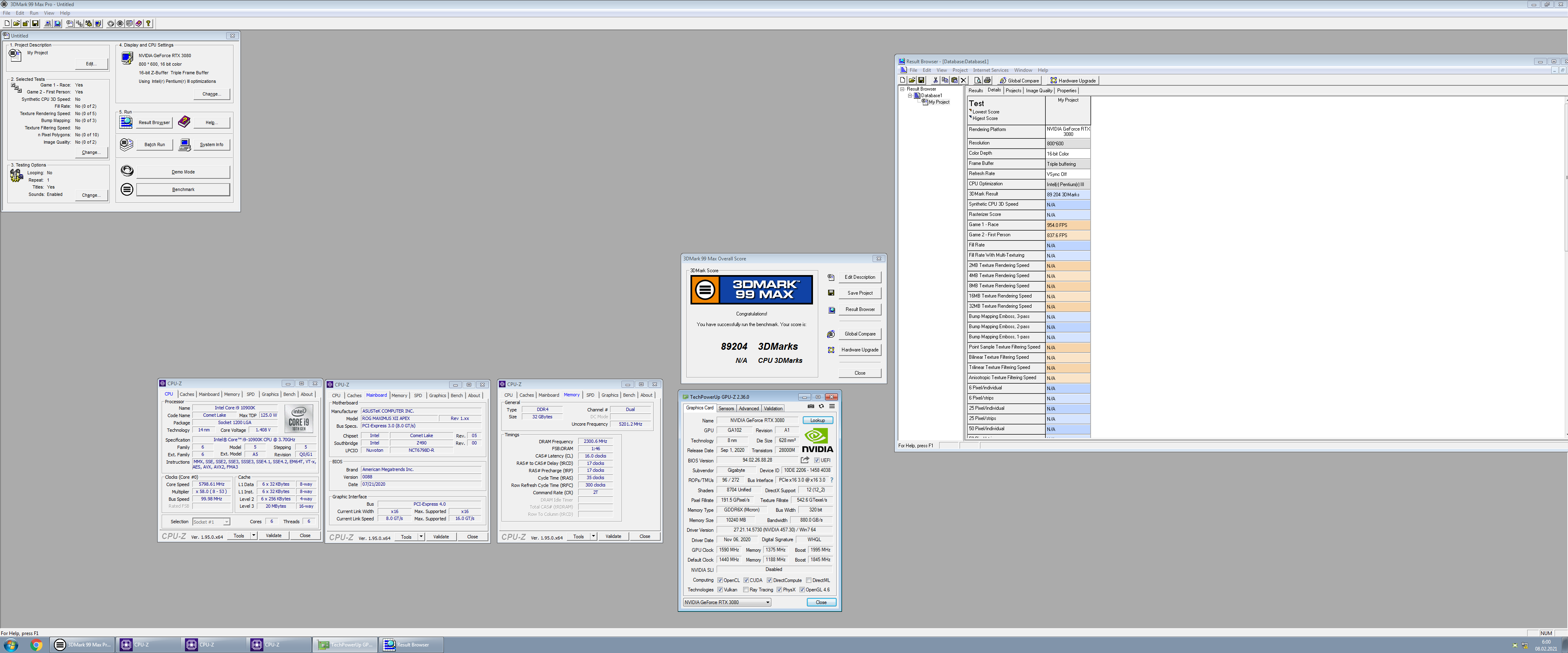The image size is (1568, 653).
Task: Click TechPowerUp GPU-Z taskbar button
Action: [346, 645]
